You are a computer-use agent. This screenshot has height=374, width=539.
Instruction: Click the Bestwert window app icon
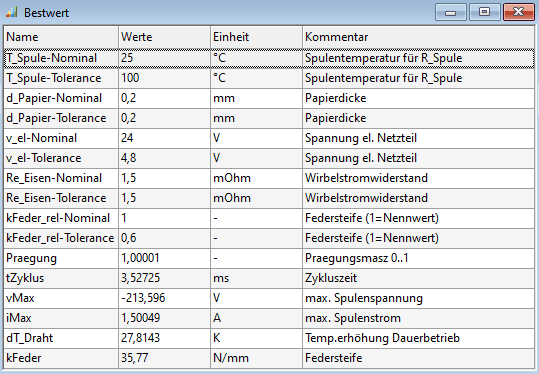tap(12, 13)
